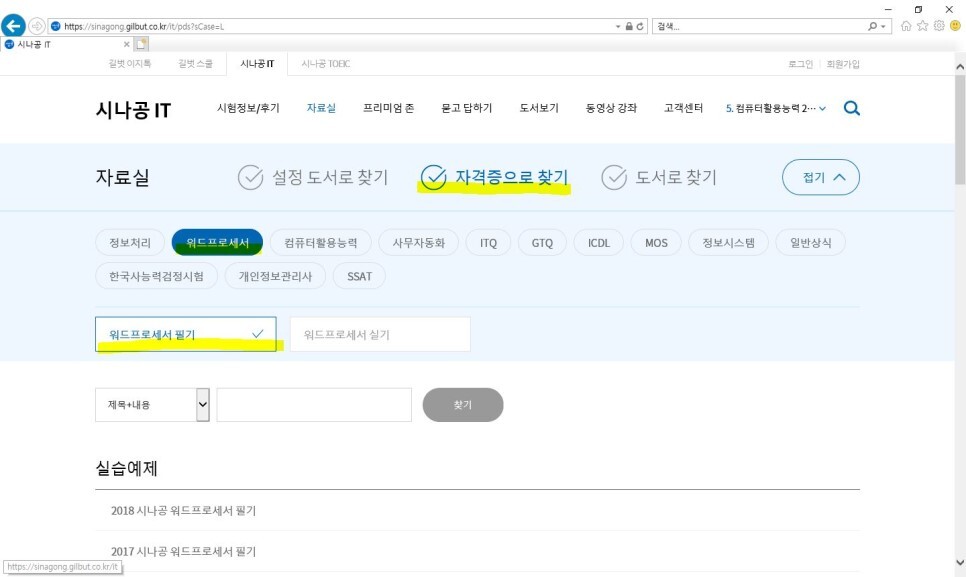Click the browser 검색 search box
Screen dimensions: 966x577
click(x=761, y=26)
